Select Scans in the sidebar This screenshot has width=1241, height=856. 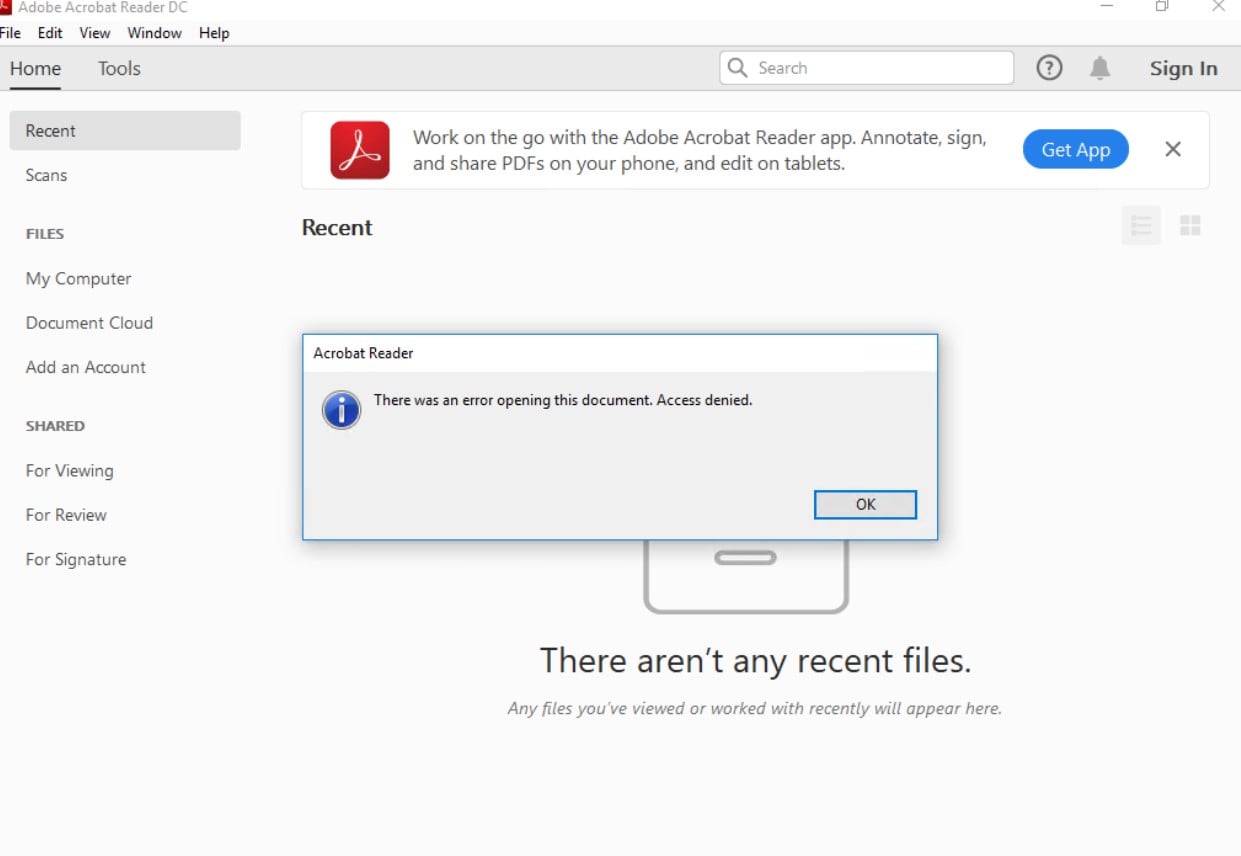tap(46, 175)
